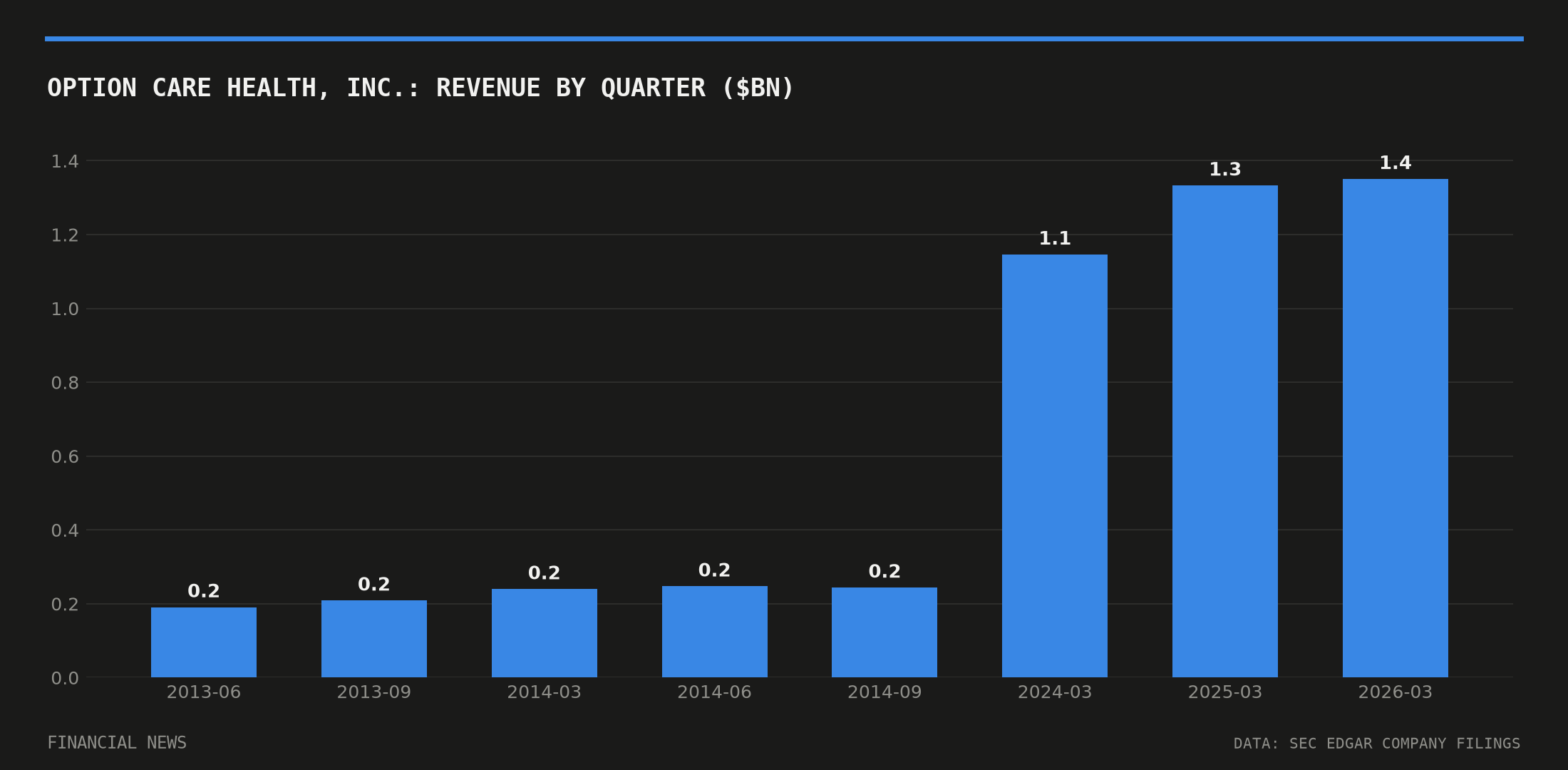Click the 2026-03 x-axis label
Image resolution: width=1568 pixels, height=770 pixels.
(1396, 692)
